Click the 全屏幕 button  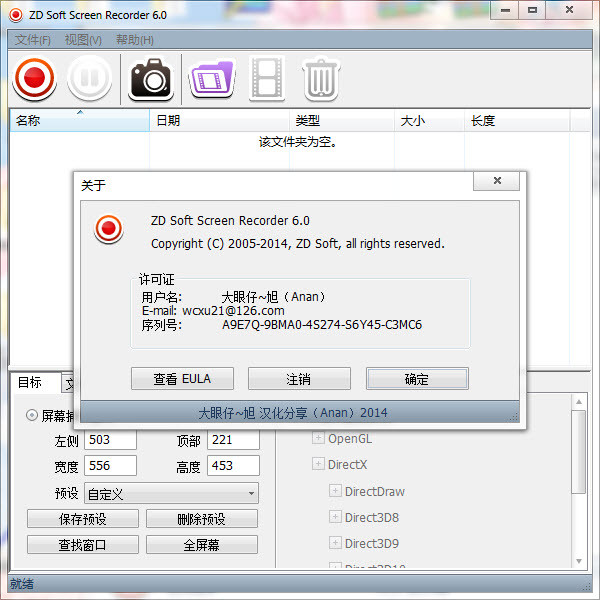click(x=202, y=545)
